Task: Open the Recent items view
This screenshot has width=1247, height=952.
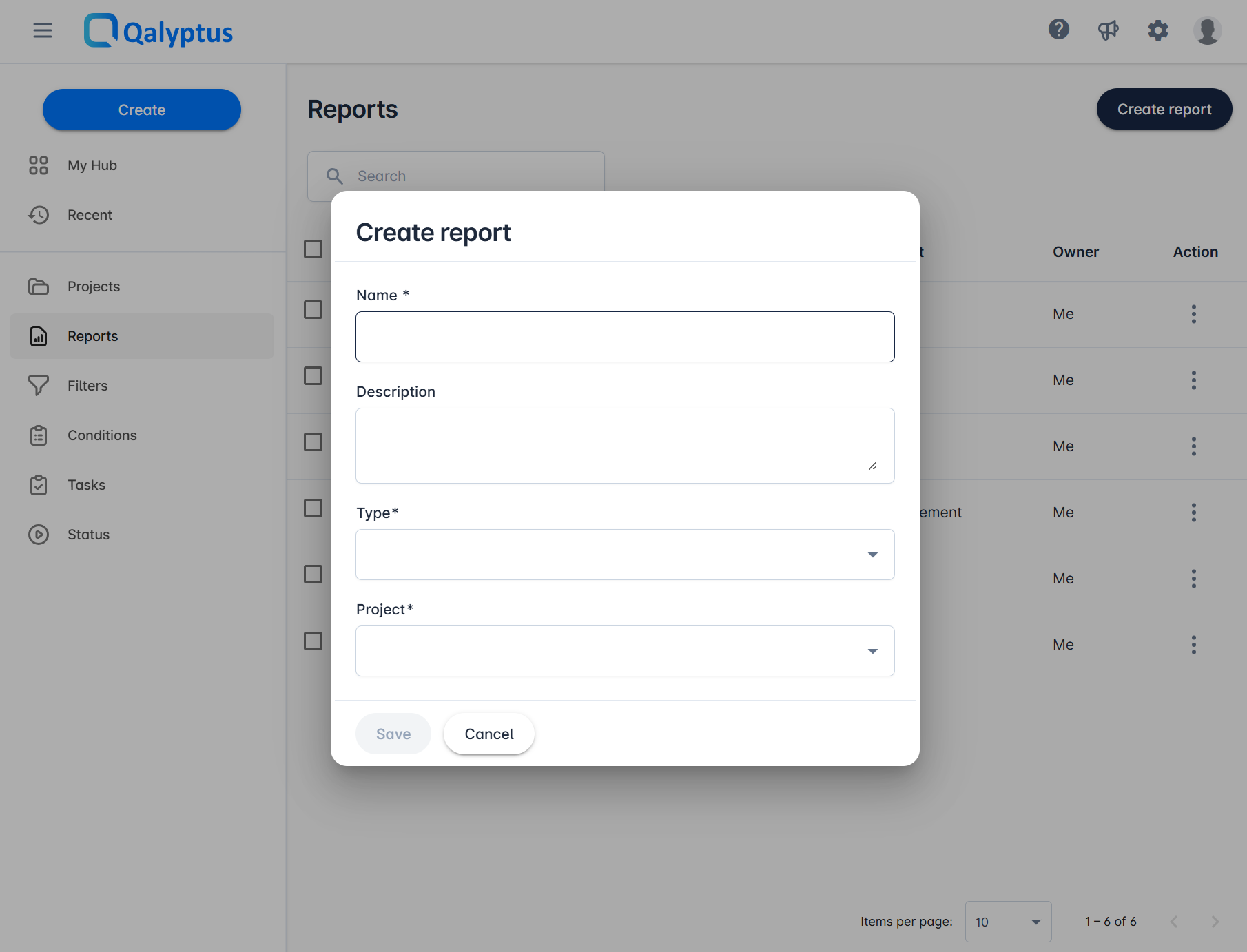Action: point(90,214)
